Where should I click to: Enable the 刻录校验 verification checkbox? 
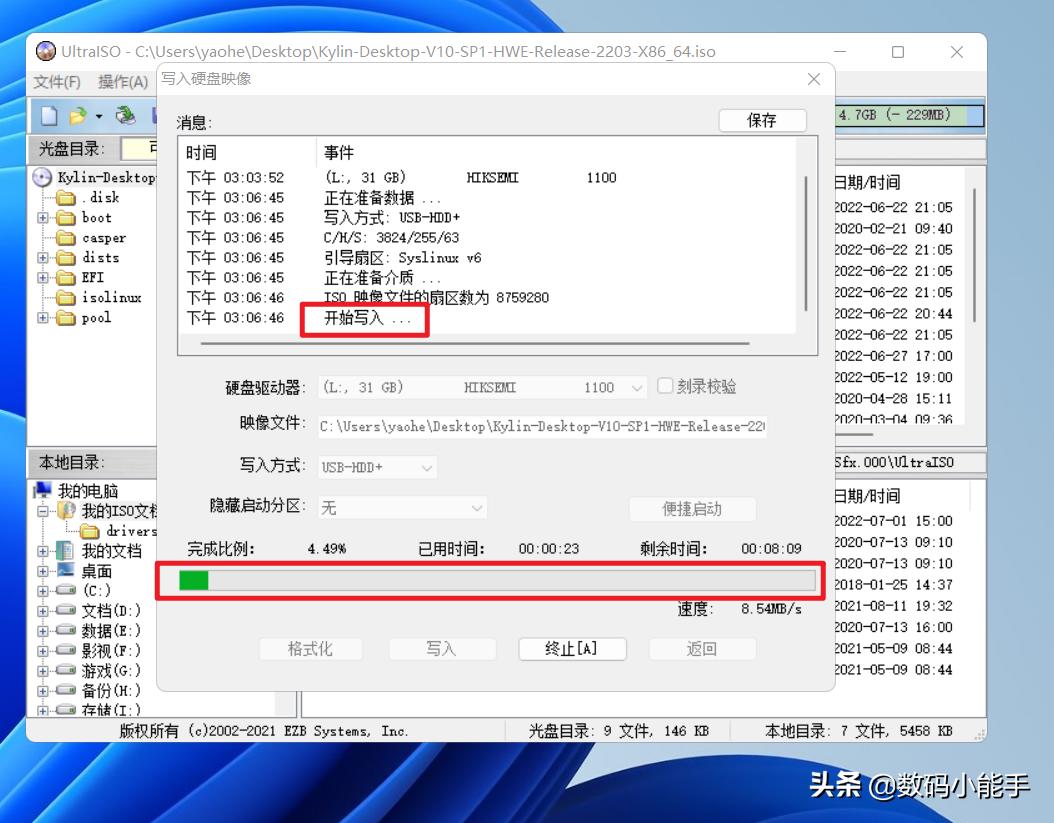[x=665, y=386]
